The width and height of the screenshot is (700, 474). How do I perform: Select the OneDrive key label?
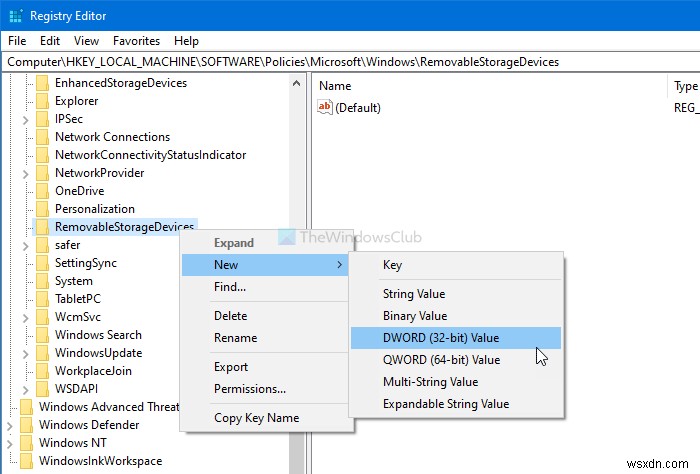point(79,191)
